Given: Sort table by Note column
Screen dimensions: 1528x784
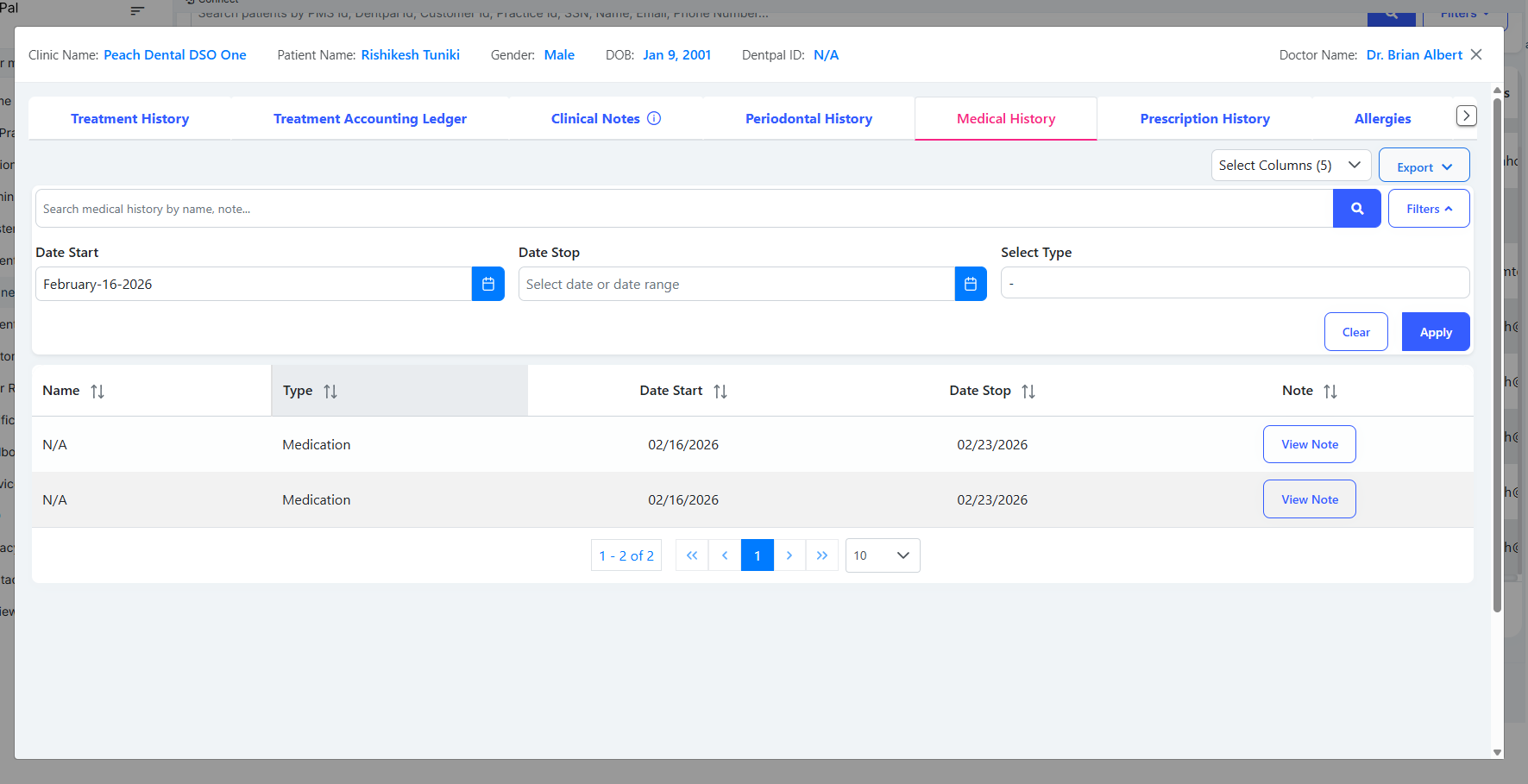Looking at the screenshot, I should coord(1330,392).
